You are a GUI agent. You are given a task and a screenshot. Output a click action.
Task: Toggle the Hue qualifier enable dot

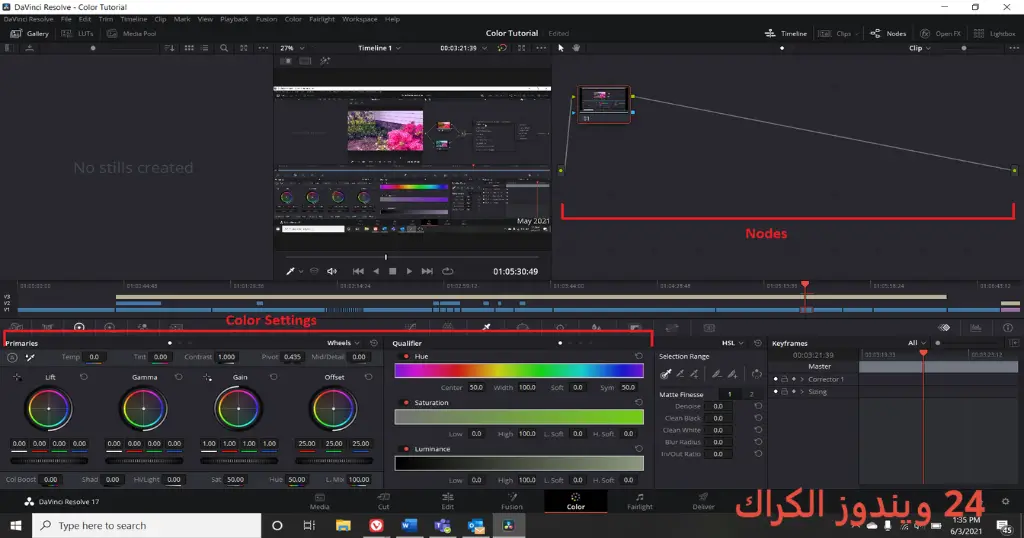tap(406, 356)
